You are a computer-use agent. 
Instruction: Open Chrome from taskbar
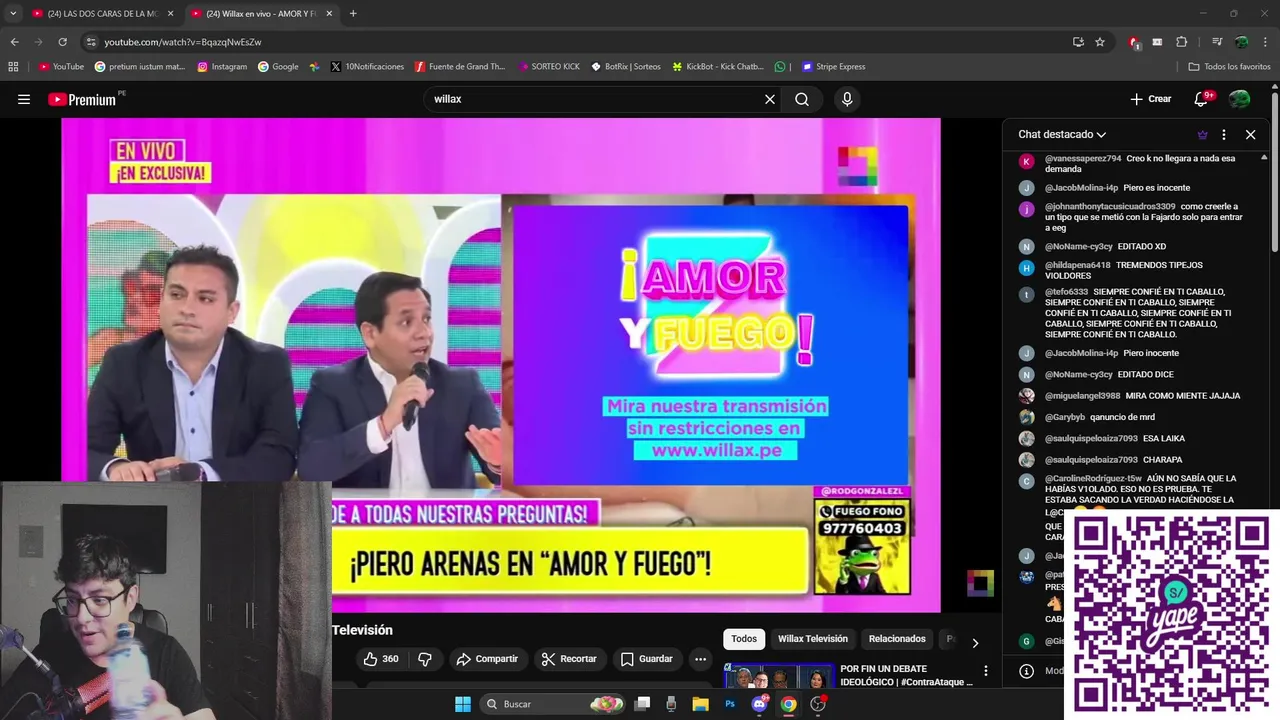788,704
